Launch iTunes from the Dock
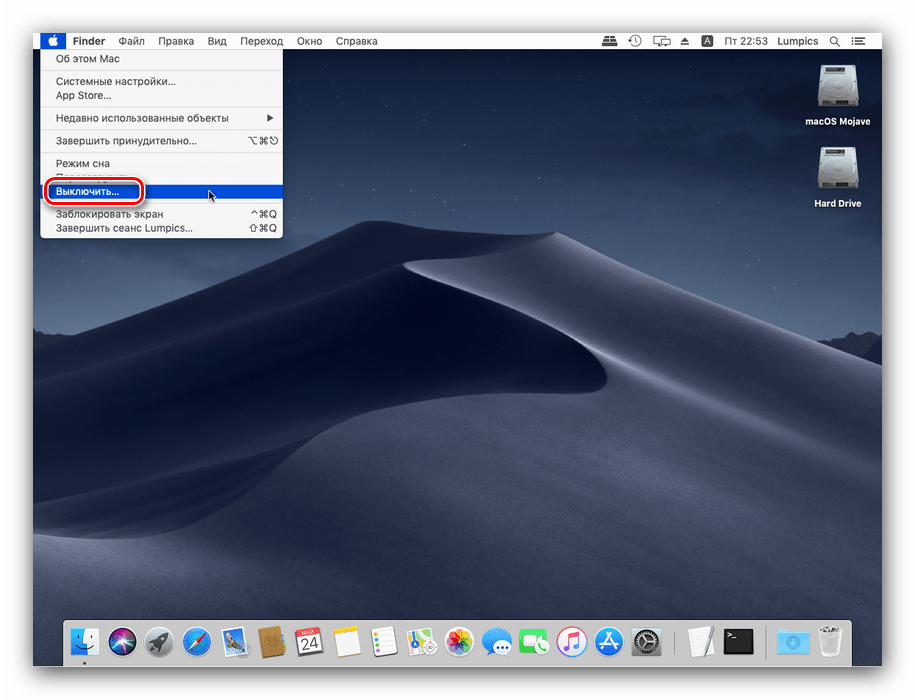This screenshot has height=700, width=915. (571, 641)
